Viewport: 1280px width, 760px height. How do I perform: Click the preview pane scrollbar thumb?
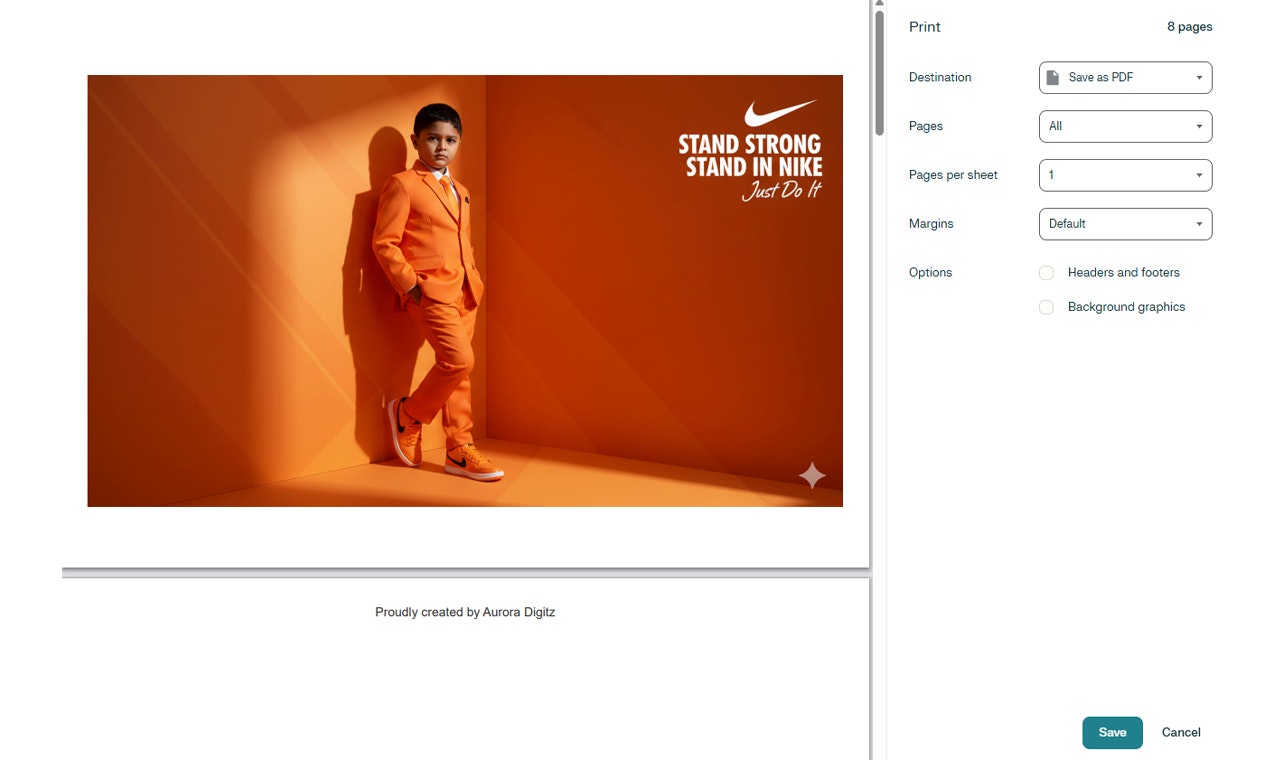pos(879,72)
